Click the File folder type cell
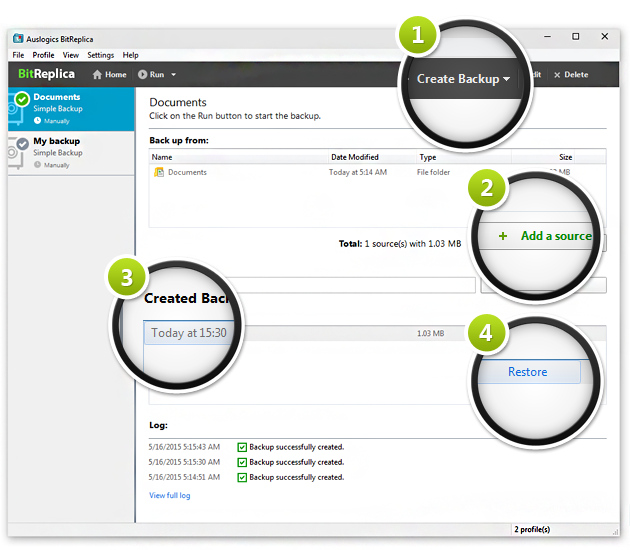The width and height of the screenshot is (630, 550). pyautogui.click(x=433, y=172)
